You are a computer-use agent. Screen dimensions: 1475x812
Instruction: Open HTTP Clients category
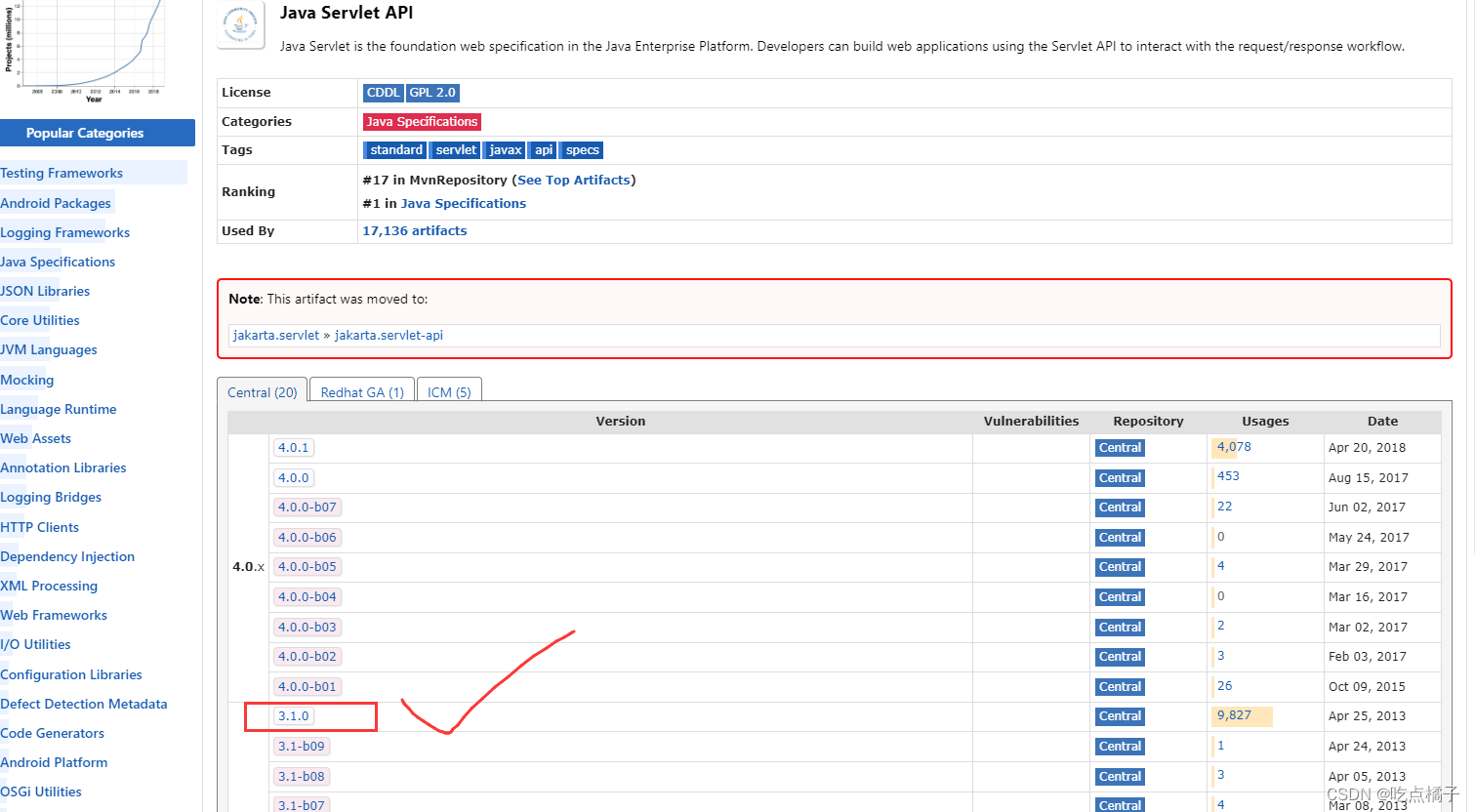(x=39, y=527)
